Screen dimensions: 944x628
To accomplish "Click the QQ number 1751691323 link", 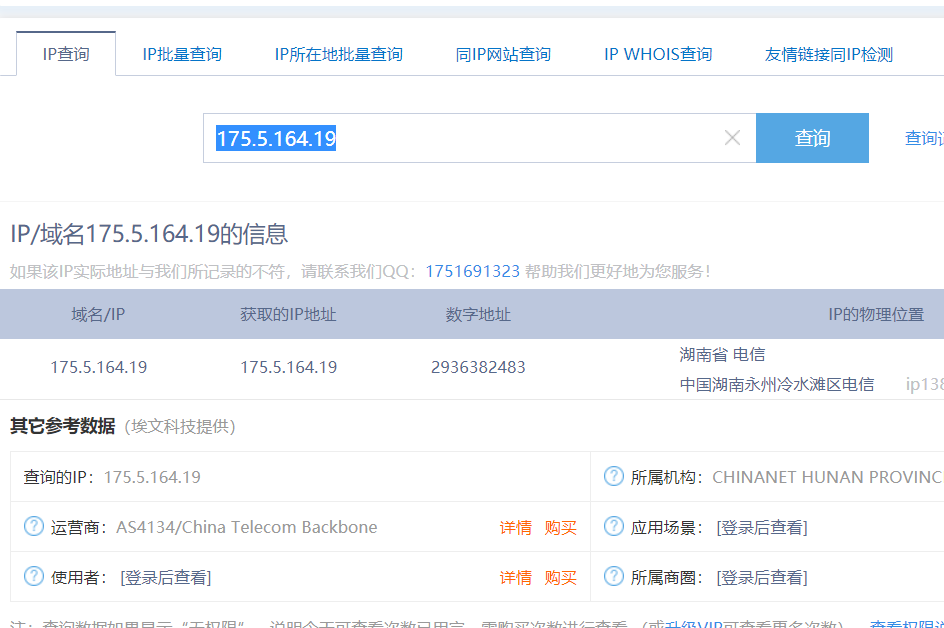I will [x=472, y=271].
